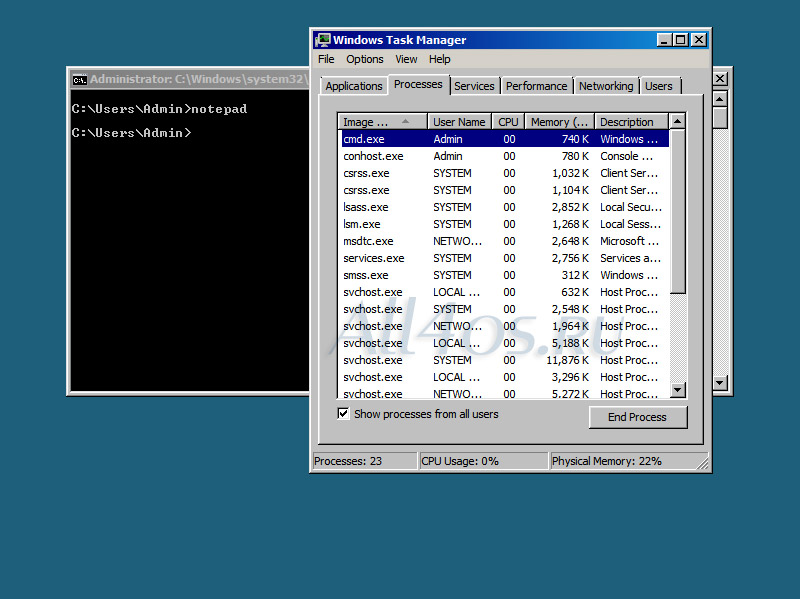The image size is (800, 599).
Task: Open the Users tab
Action: pyautogui.click(x=659, y=86)
